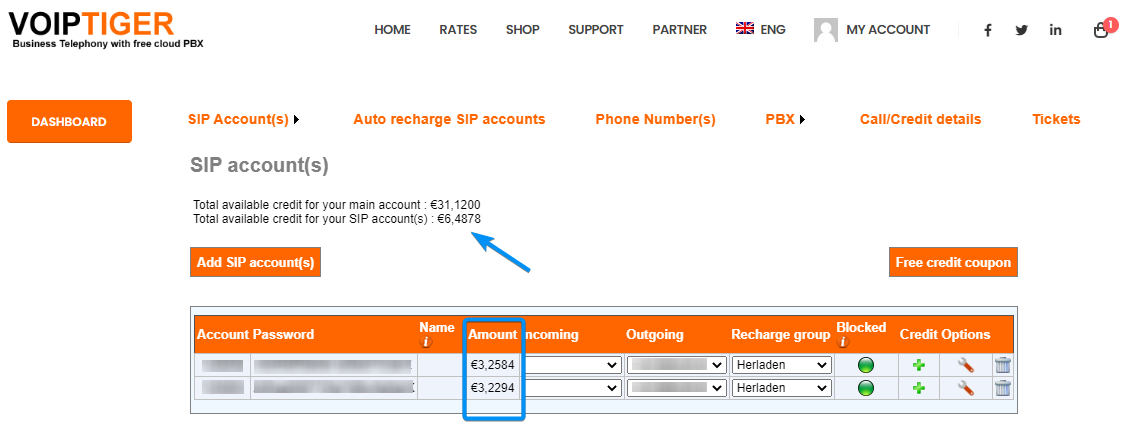Expand the PBX submenu
Screen dimensions: 1131x435
tap(785, 120)
